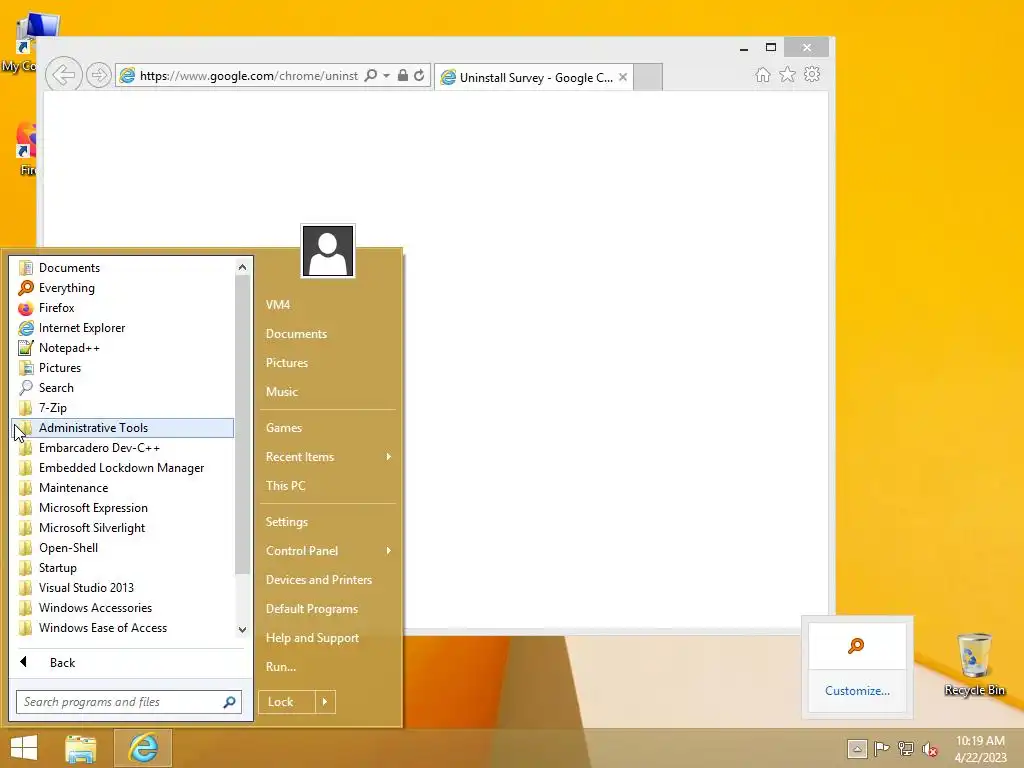Expand the Startup folder
This screenshot has height=768, width=1024.
(x=123, y=568)
